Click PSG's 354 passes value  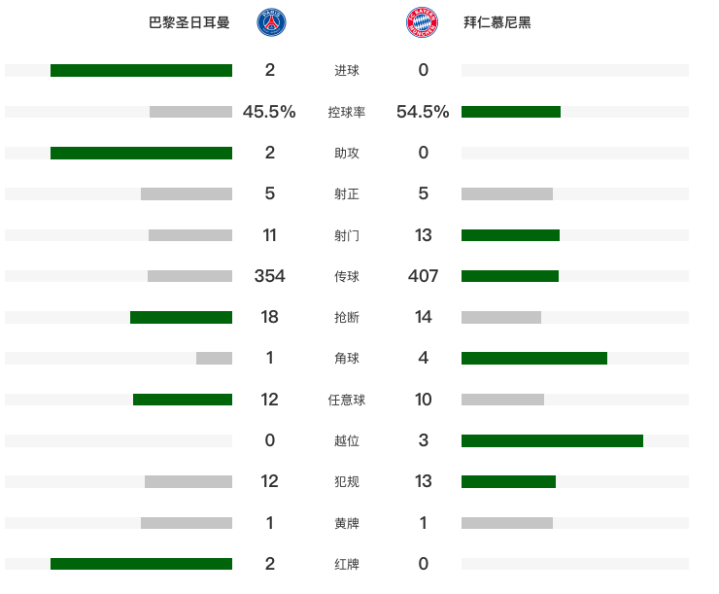point(270,276)
